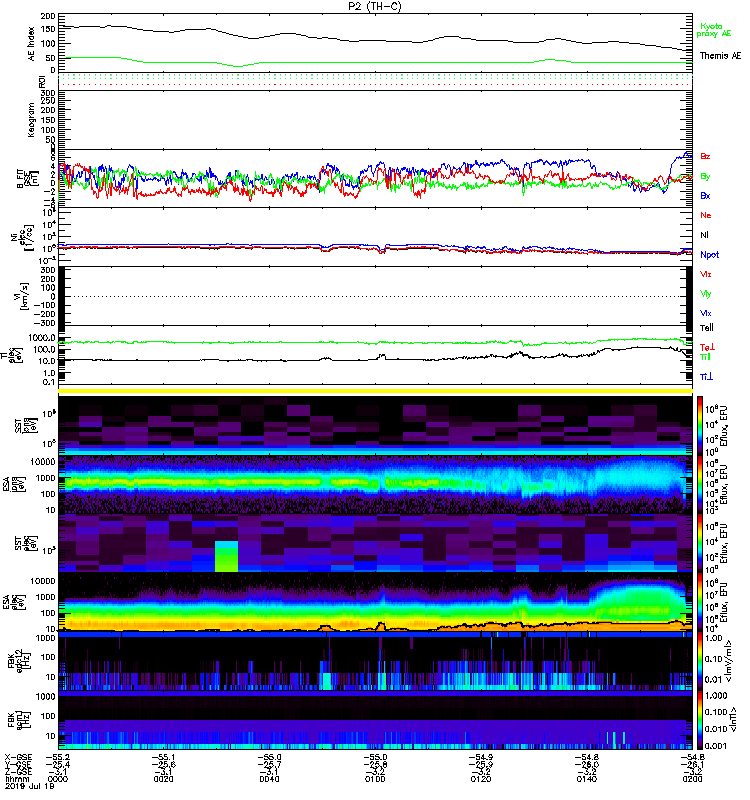Click the FBK scm1 nT color bar
Image resolution: width=750 pixels, height=800 pixels.
(700, 720)
